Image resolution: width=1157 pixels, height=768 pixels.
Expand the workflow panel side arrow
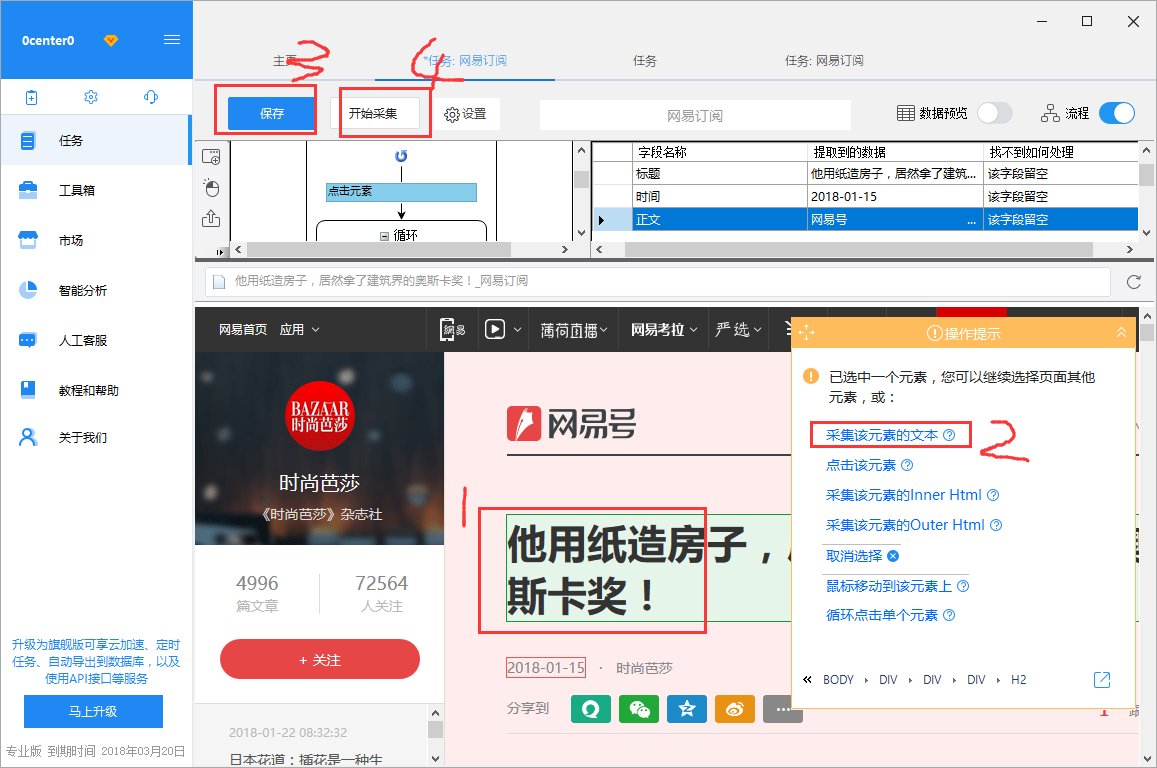pyautogui.click(x=219, y=252)
